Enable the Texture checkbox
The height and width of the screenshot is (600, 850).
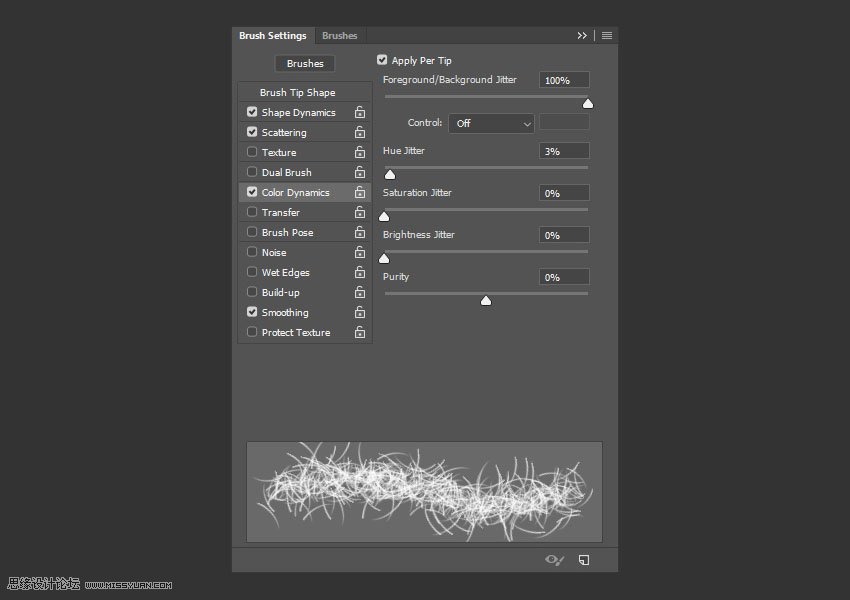pyautogui.click(x=252, y=152)
